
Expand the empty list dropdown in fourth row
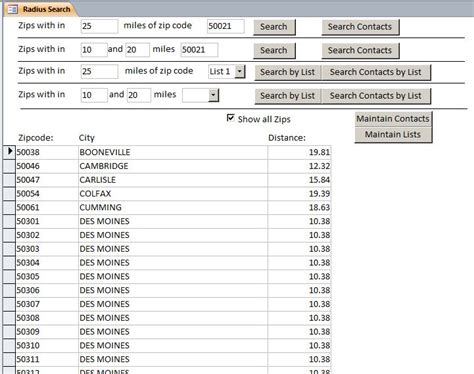(x=213, y=95)
